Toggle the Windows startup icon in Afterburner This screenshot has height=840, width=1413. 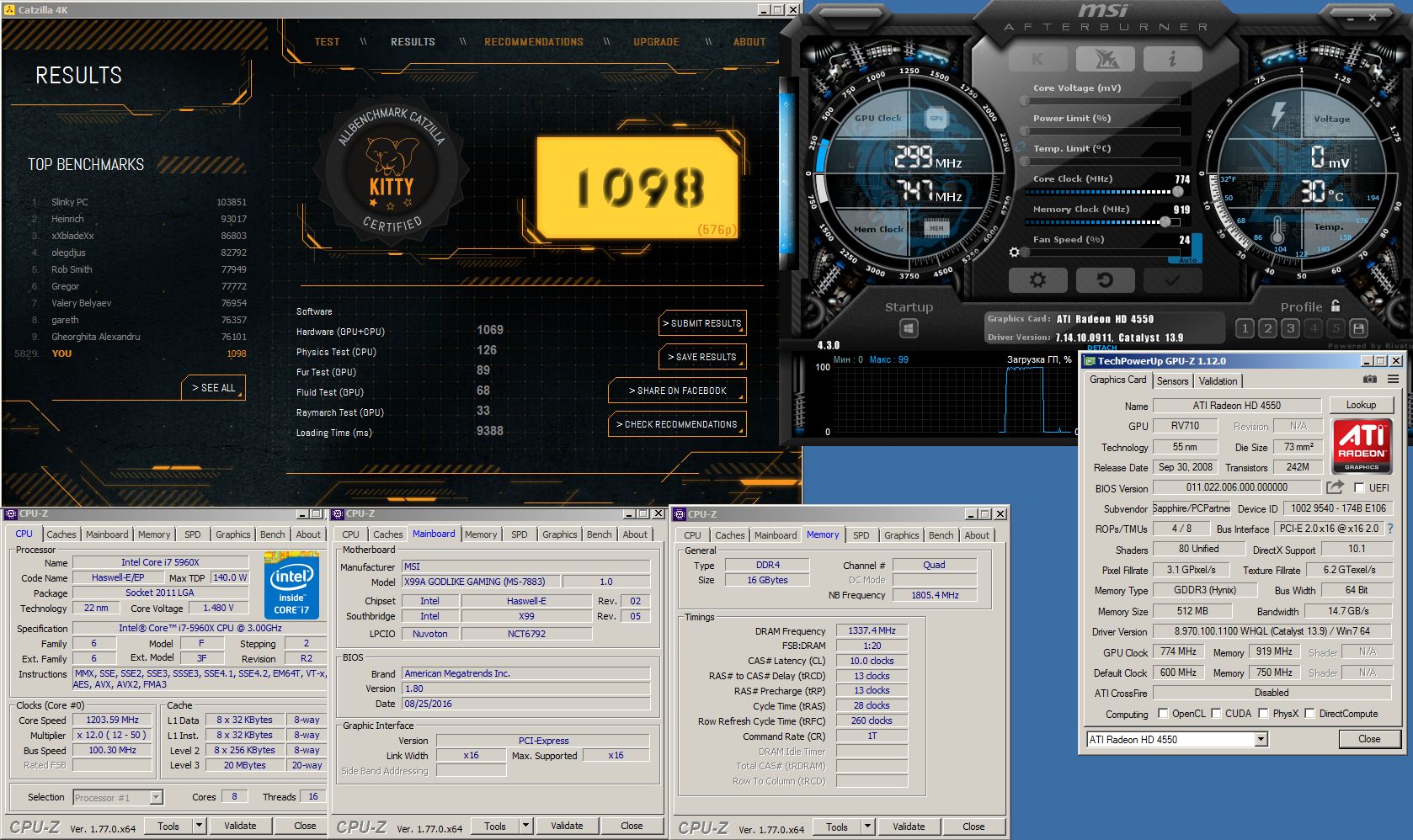tap(909, 328)
